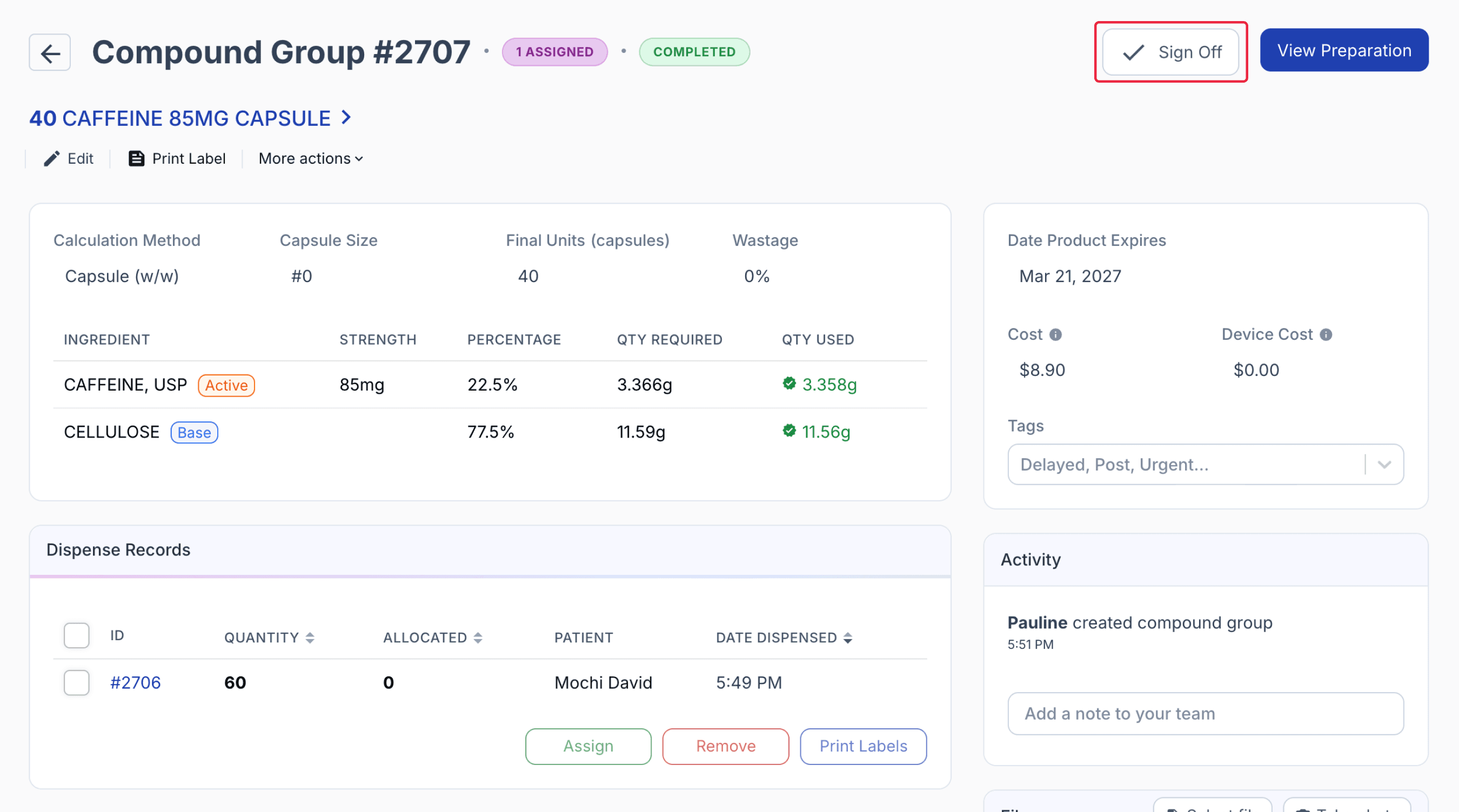Click the 1 ASSIGNED badge

[x=554, y=52]
